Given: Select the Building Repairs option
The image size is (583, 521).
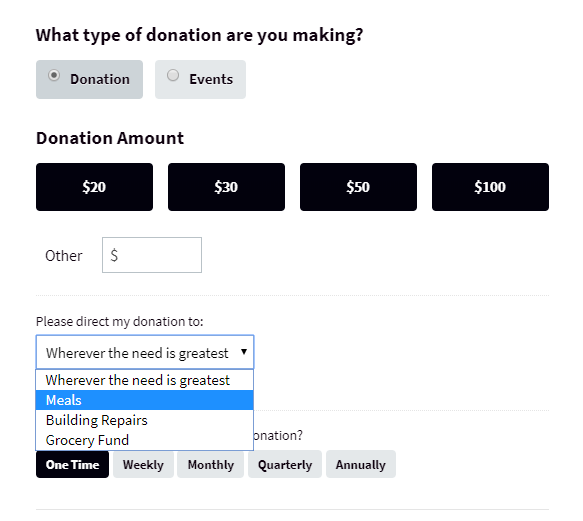Looking at the screenshot, I should (145, 420).
